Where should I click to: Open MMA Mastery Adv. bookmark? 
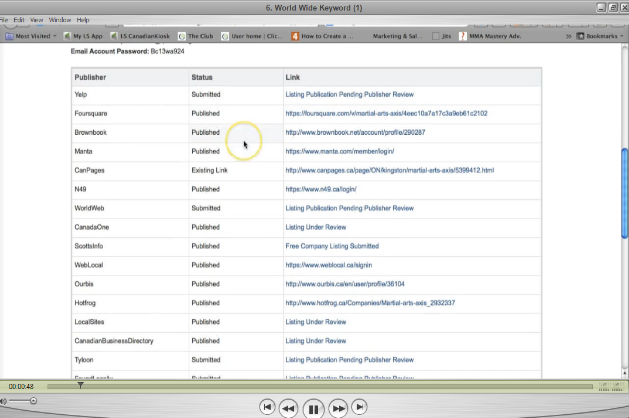click(490, 36)
